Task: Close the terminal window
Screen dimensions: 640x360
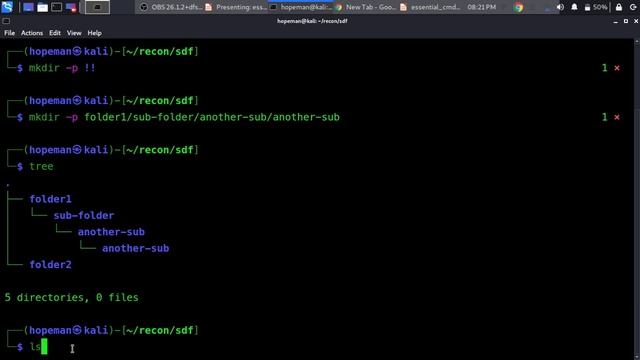Action: 636,21
